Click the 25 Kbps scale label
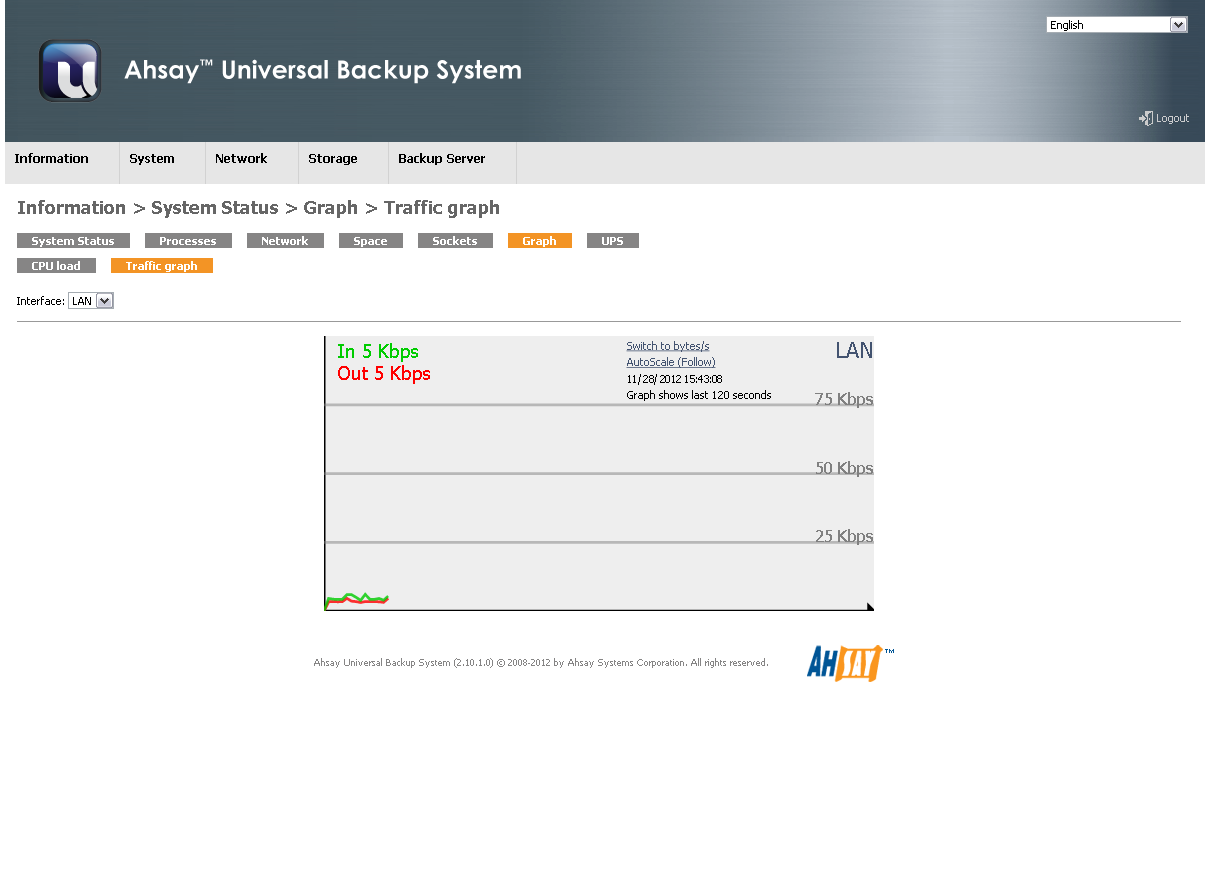This screenshot has width=1210, height=873. [x=844, y=536]
